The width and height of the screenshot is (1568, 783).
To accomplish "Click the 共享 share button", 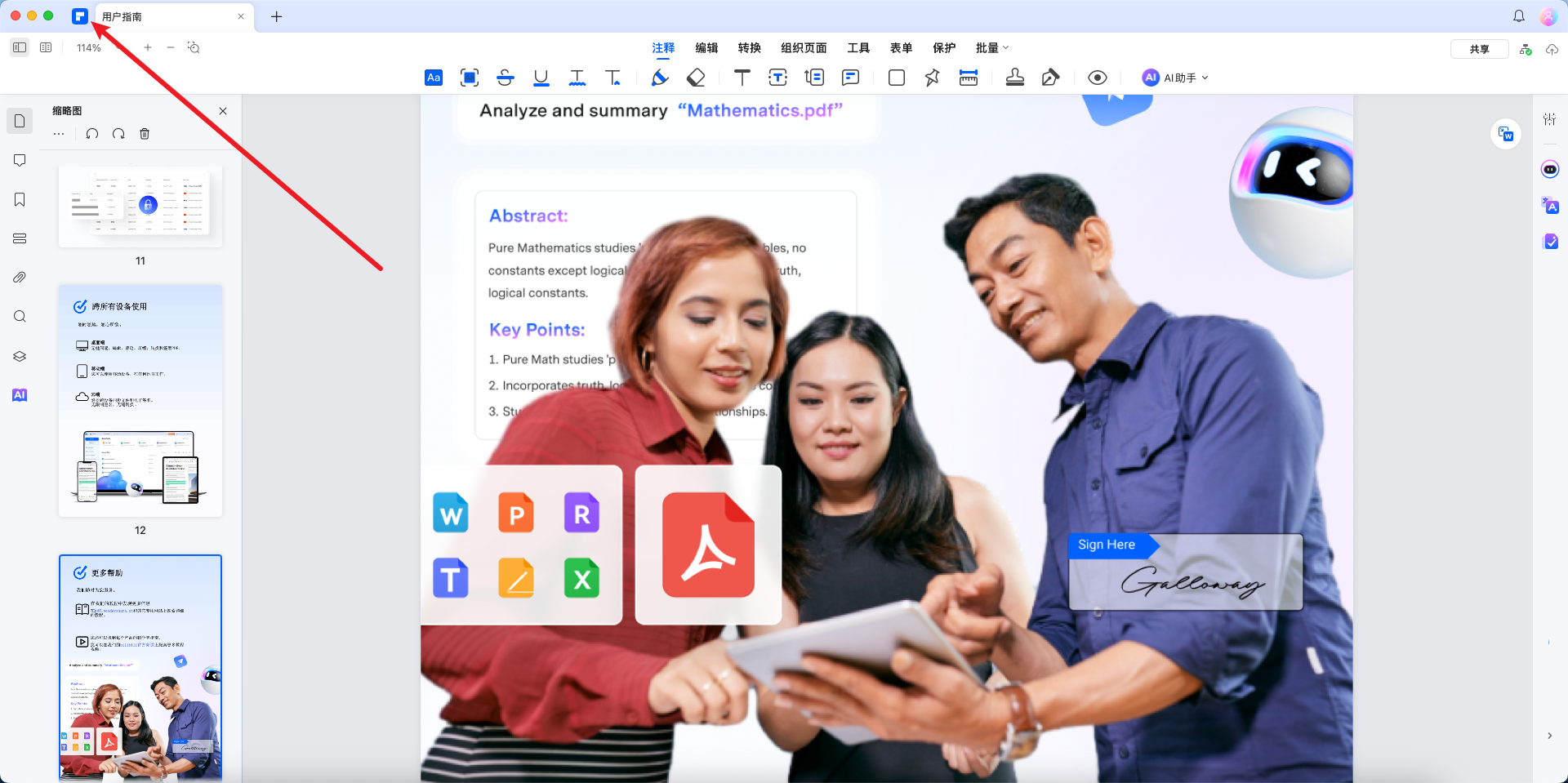I will (1479, 49).
